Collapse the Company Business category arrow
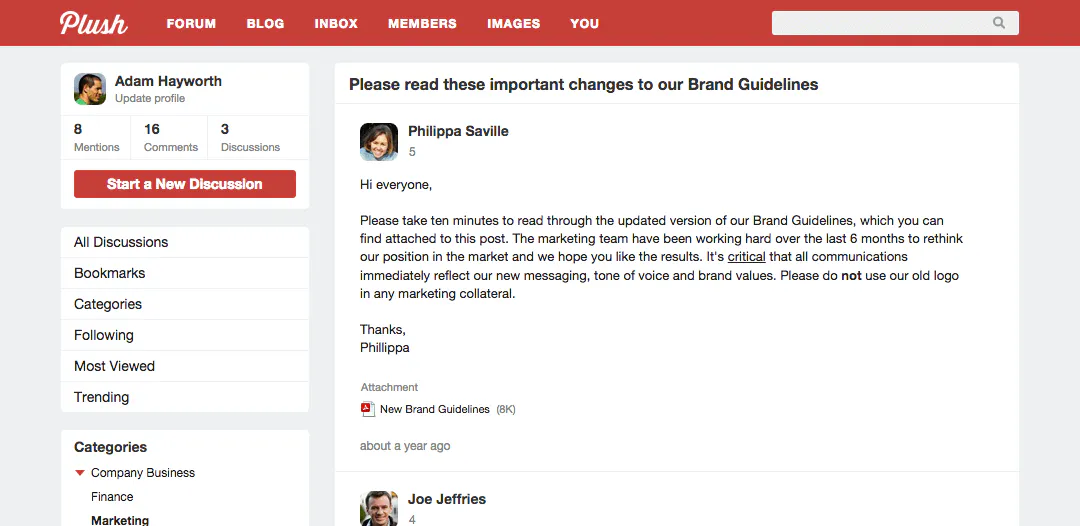The width and height of the screenshot is (1080, 526). tap(80, 473)
